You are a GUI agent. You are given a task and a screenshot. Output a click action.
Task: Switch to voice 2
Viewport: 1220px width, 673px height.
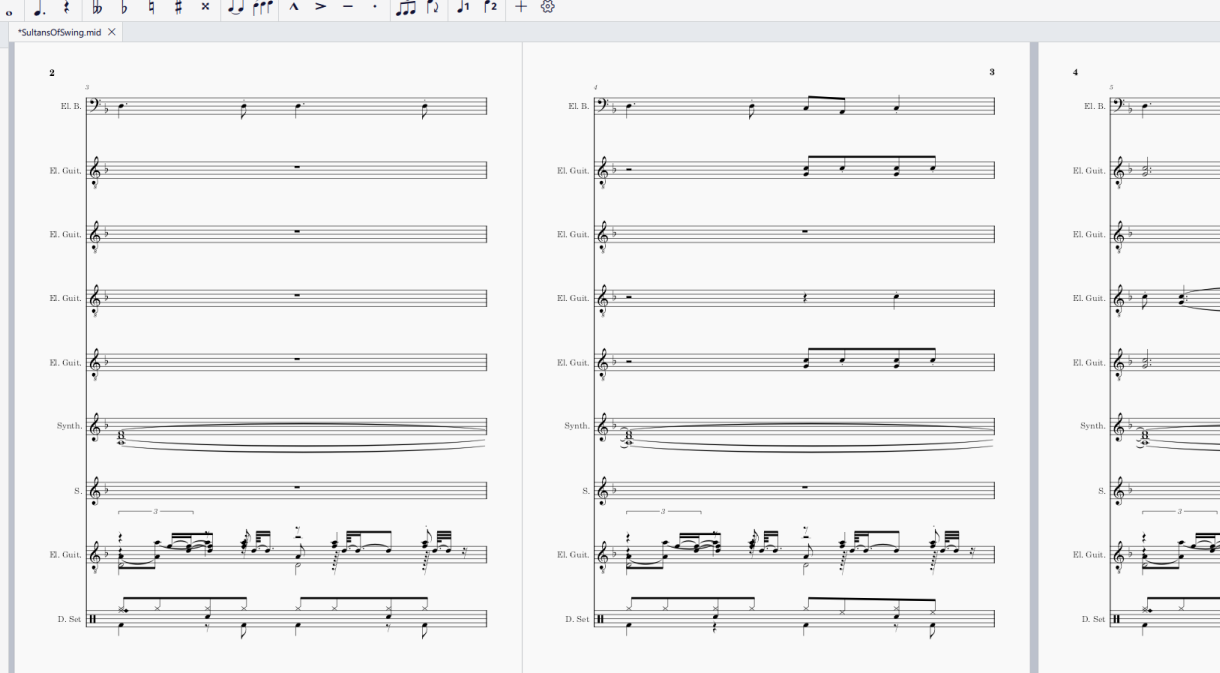490,7
